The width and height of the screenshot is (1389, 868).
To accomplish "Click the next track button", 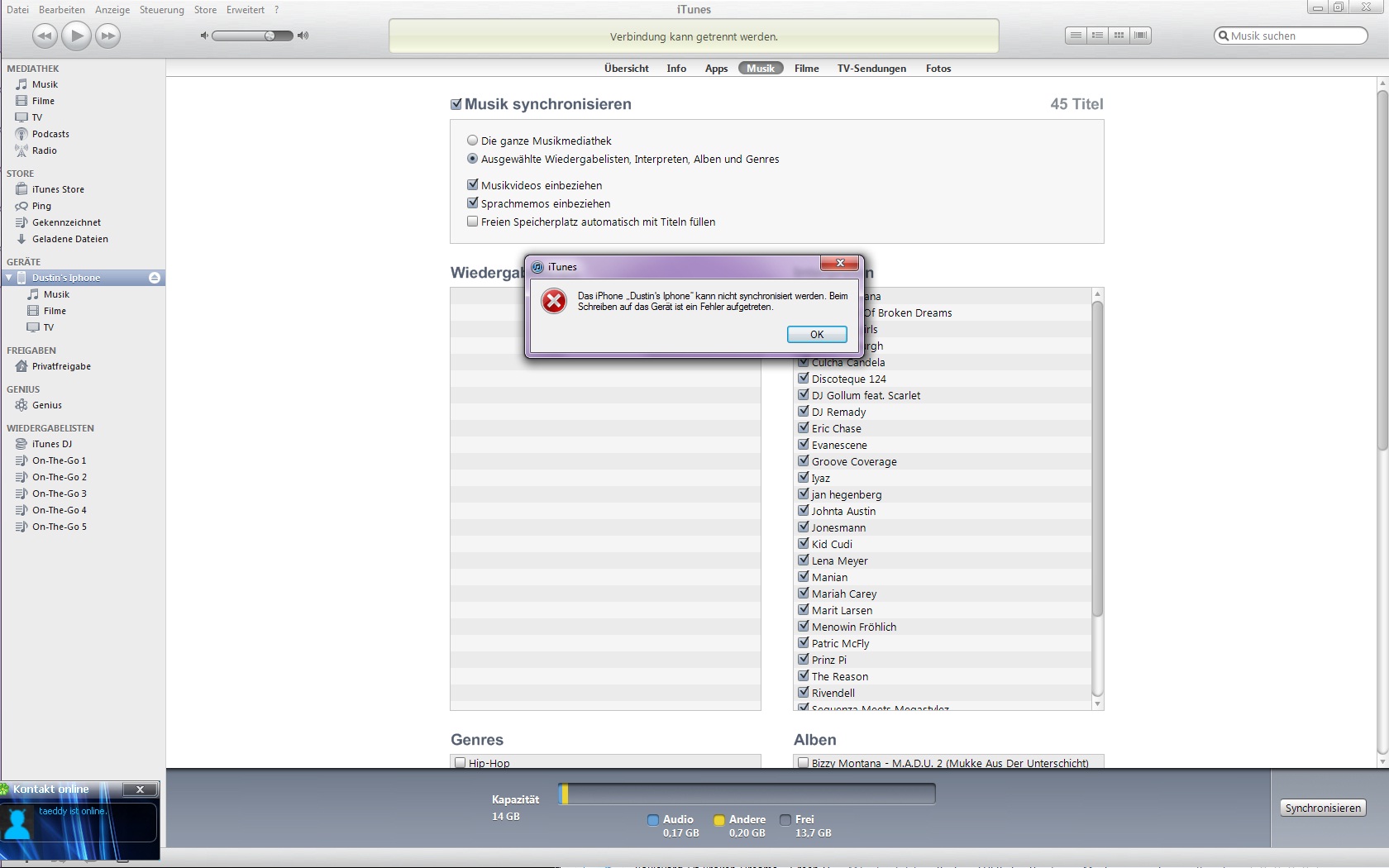I will point(107,36).
